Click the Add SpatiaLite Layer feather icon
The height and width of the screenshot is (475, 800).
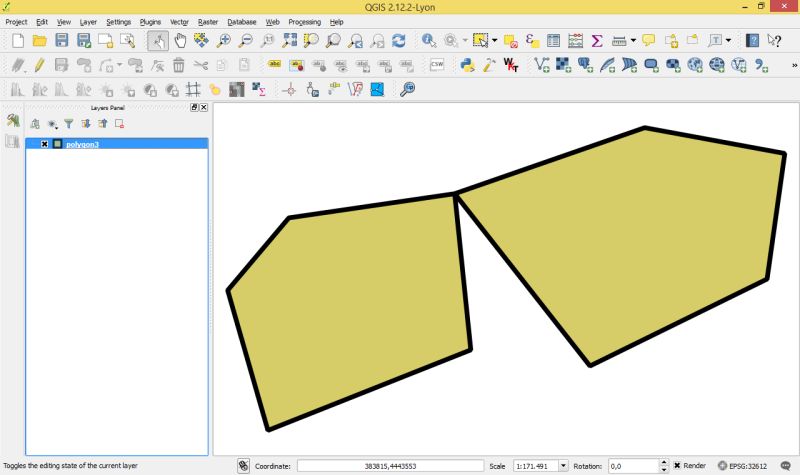(607, 65)
